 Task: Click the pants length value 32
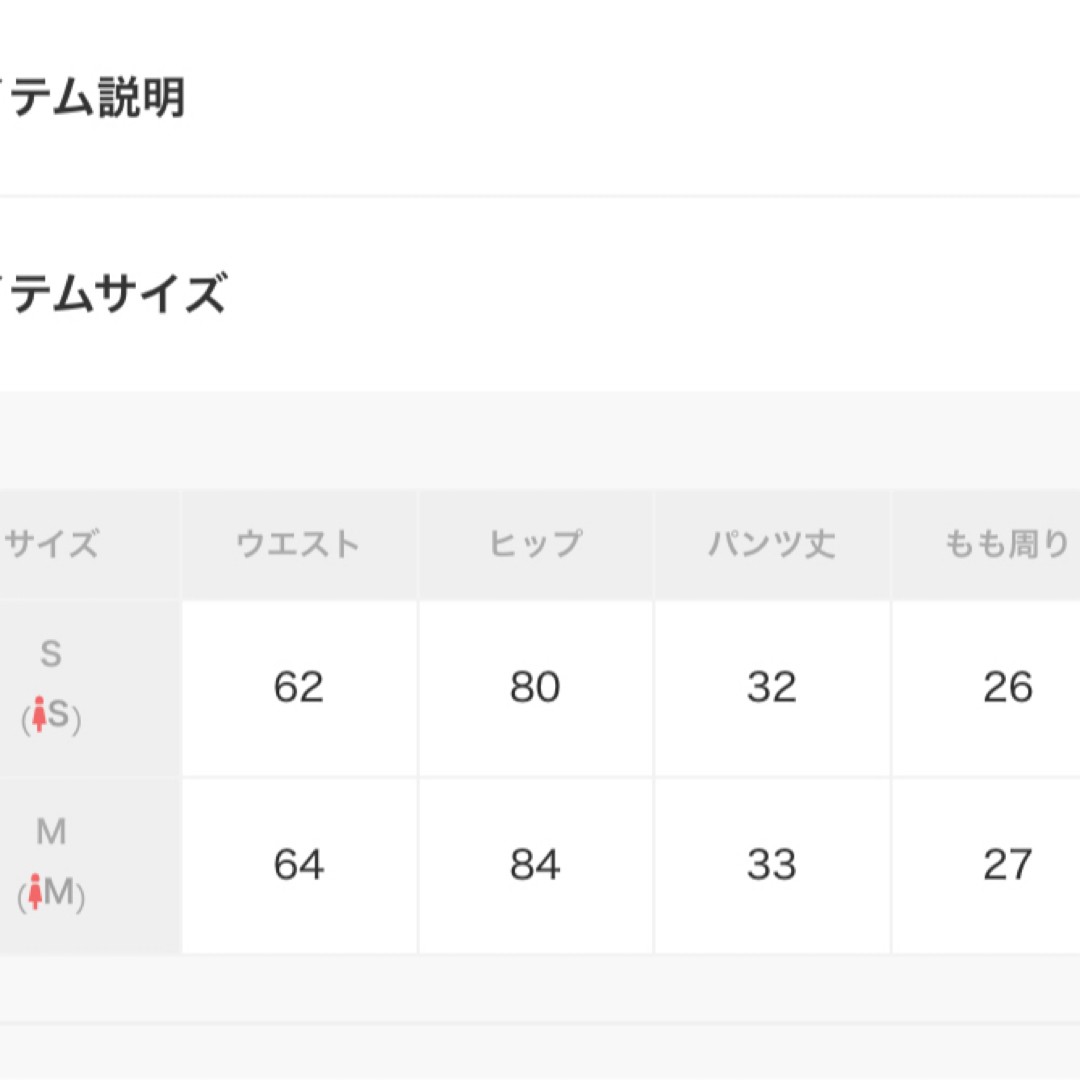(x=772, y=687)
